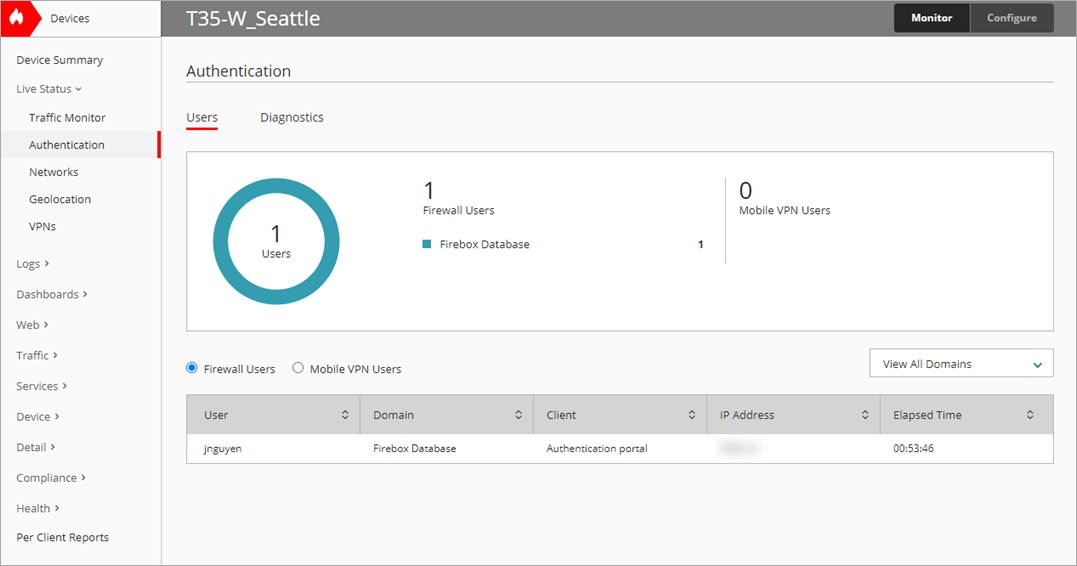
Task: Expand the Detail menu section
Action: [35, 447]
